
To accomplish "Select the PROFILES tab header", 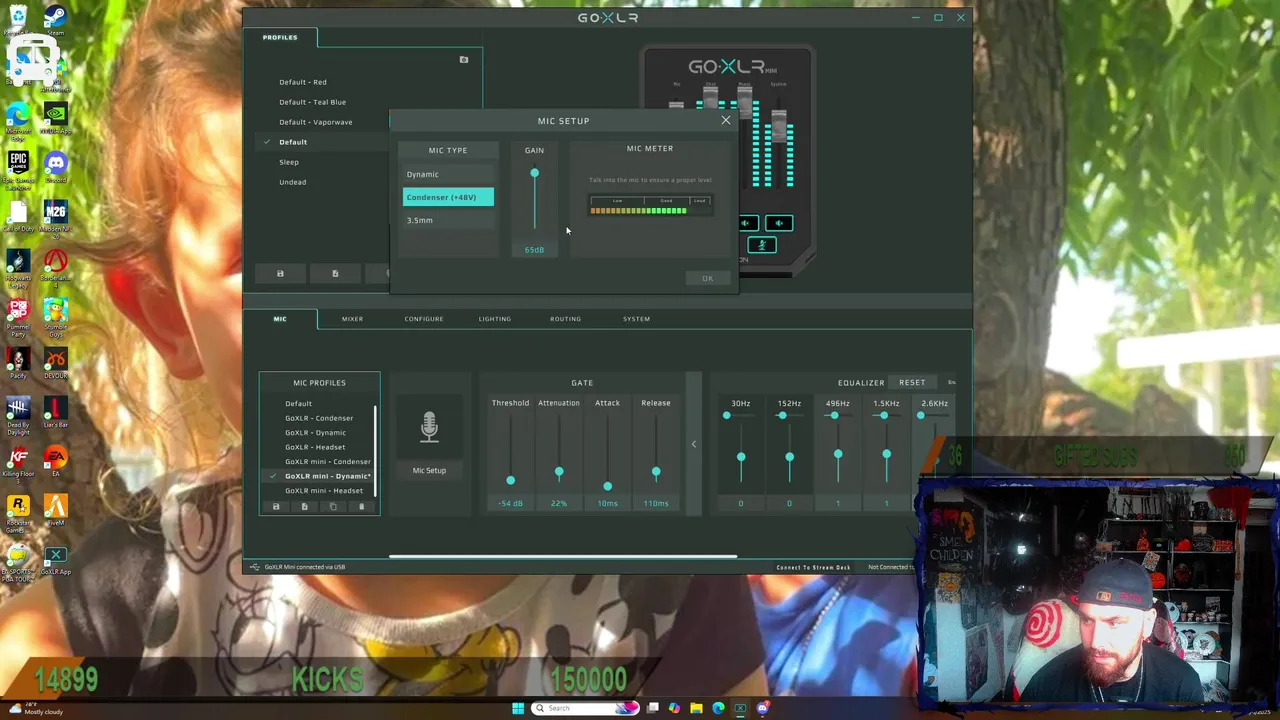I will pos(280,37).
